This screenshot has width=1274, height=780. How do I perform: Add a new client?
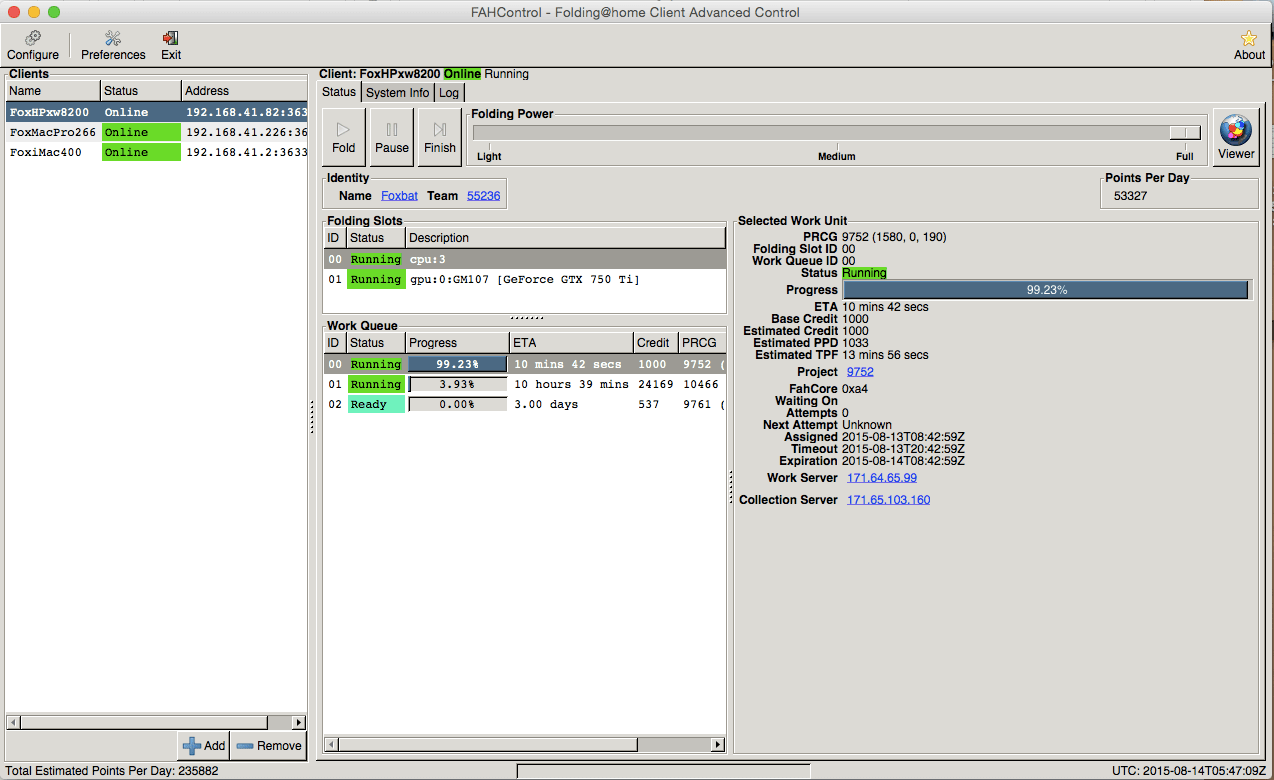click(x=204, y=746)
